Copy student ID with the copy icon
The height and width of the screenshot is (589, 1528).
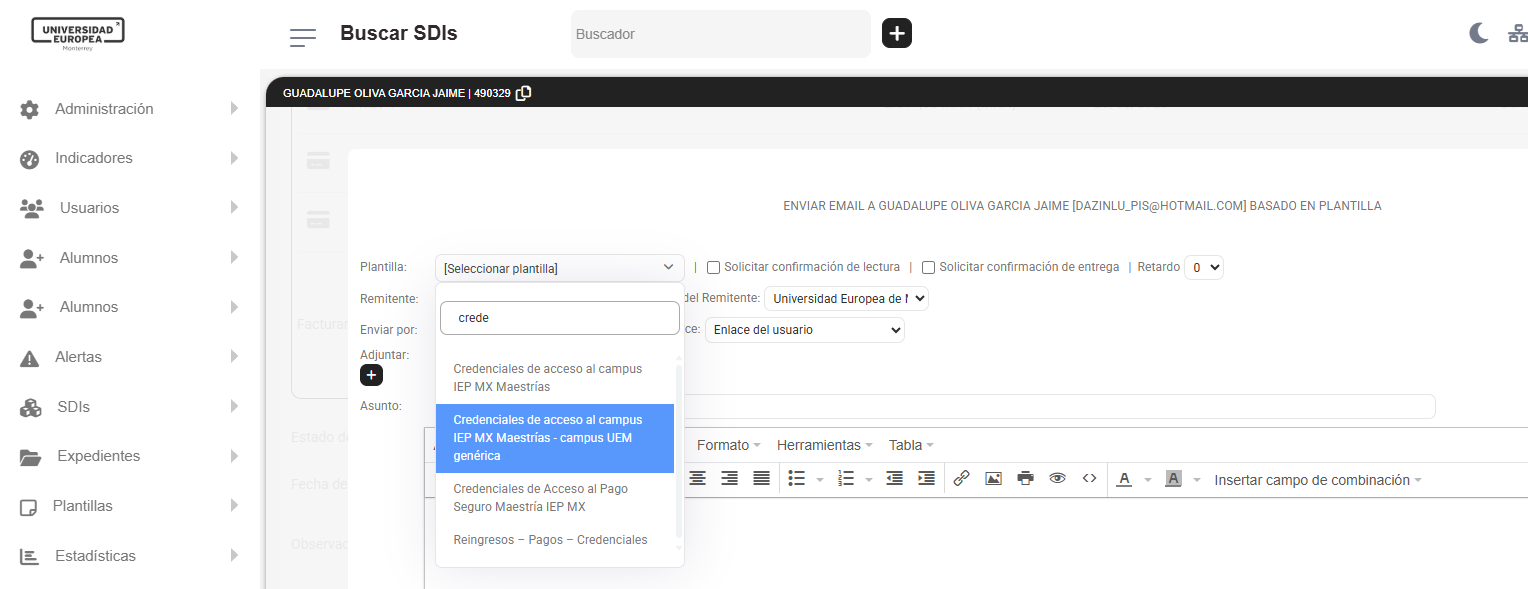tap(523, 93)
